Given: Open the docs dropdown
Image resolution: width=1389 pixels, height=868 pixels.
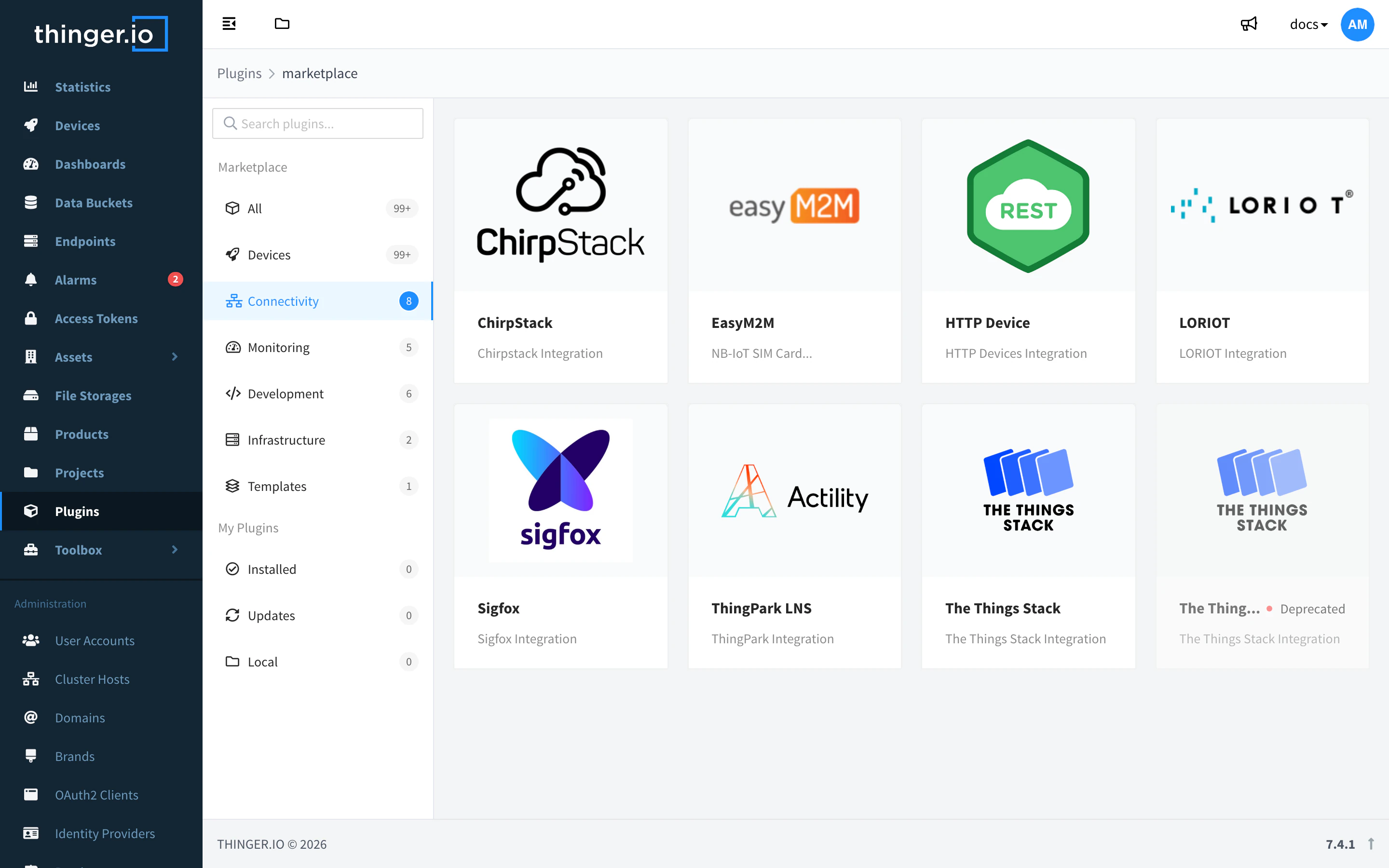Looking at the screenshot, I should (1308, 24).
